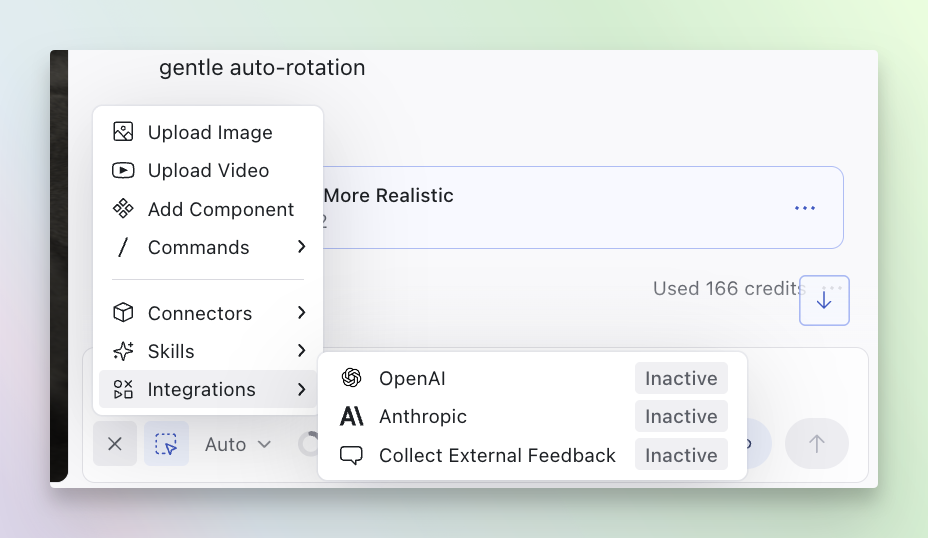Expand the Commands submenu arrow
The width and height of the screenshot is (928, 538).
tap(301, 247)
